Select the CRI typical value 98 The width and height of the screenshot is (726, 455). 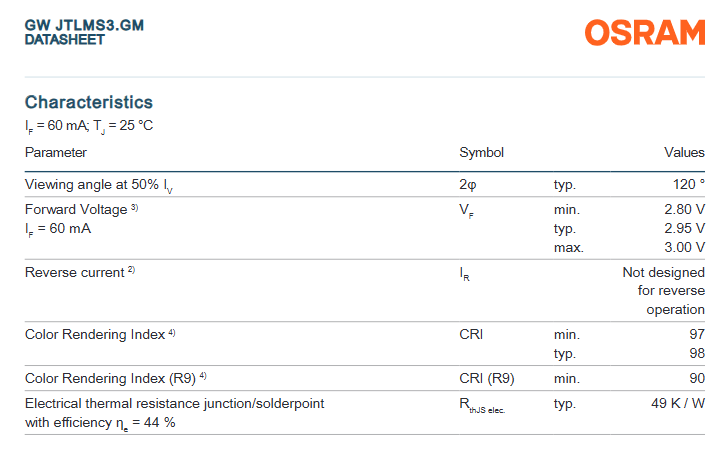point(697,353)
